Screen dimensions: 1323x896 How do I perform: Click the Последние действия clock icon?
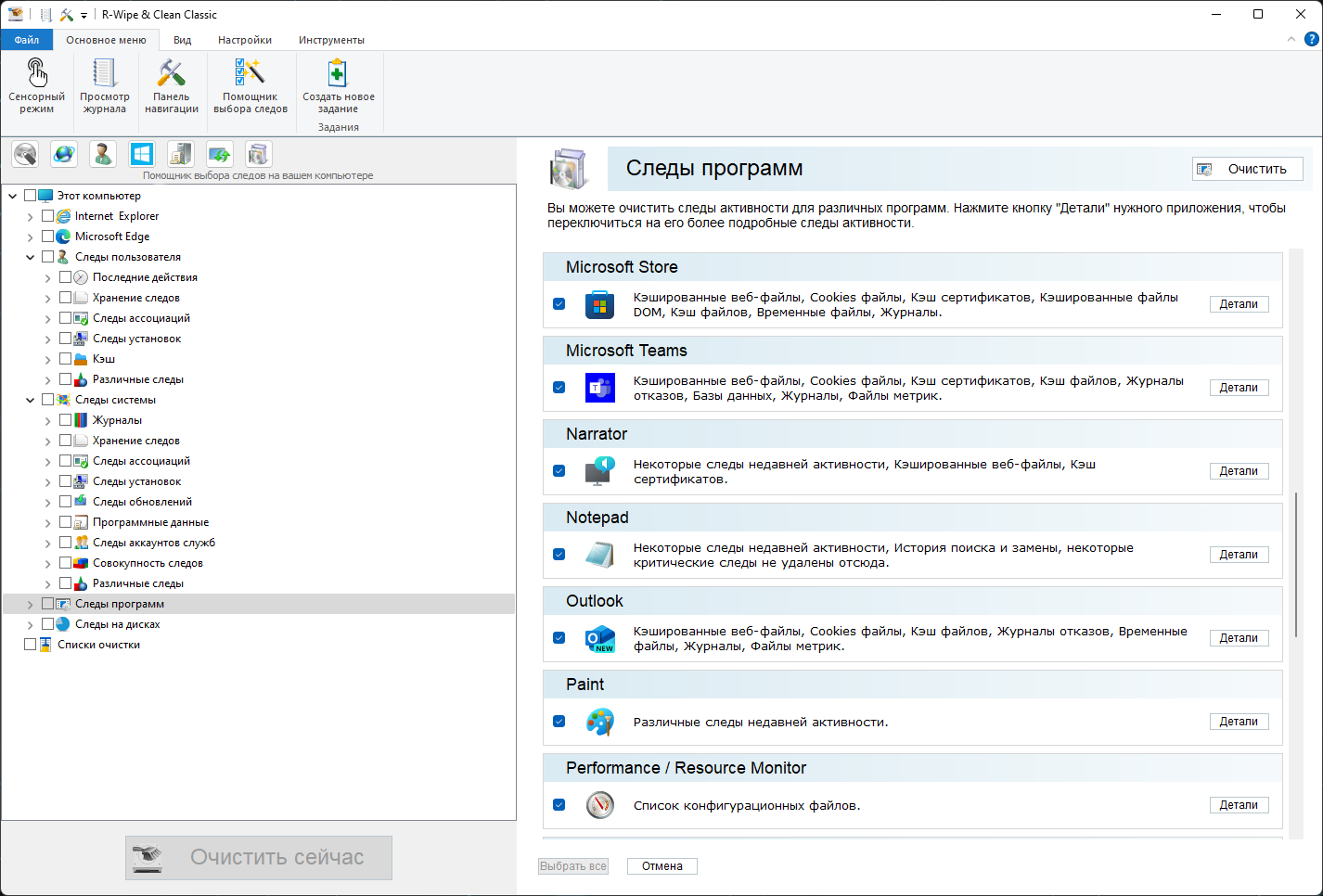[81, 277]
